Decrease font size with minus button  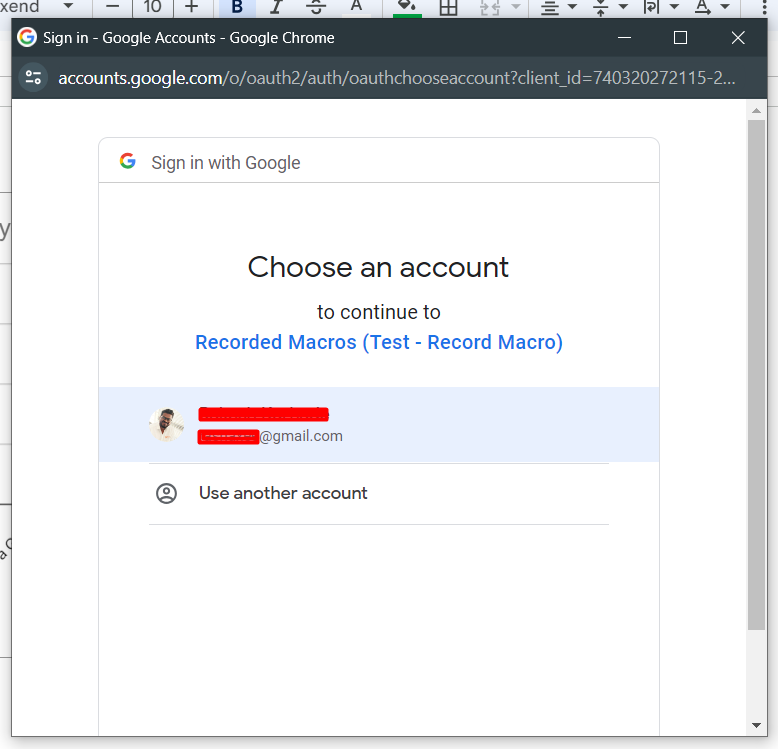113,6
